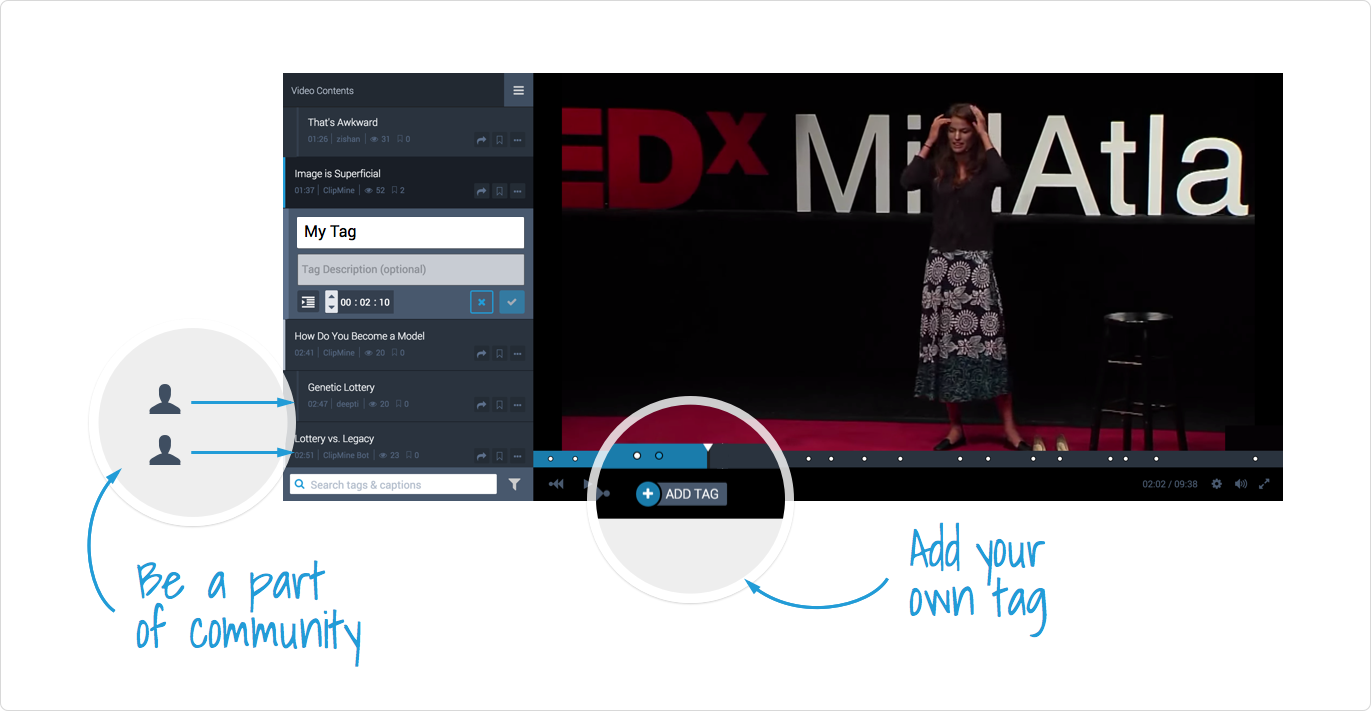Screen dimensions: 1371x711
Task: Click the 01:26 timestamp of That's Awkward
Action: point(318,139)
